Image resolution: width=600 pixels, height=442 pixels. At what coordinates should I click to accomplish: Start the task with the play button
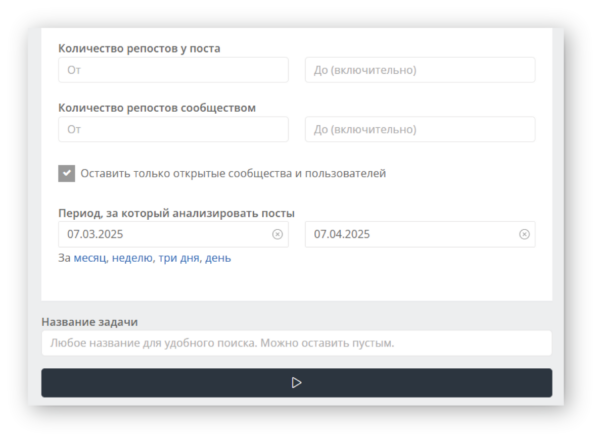(297, 383)
